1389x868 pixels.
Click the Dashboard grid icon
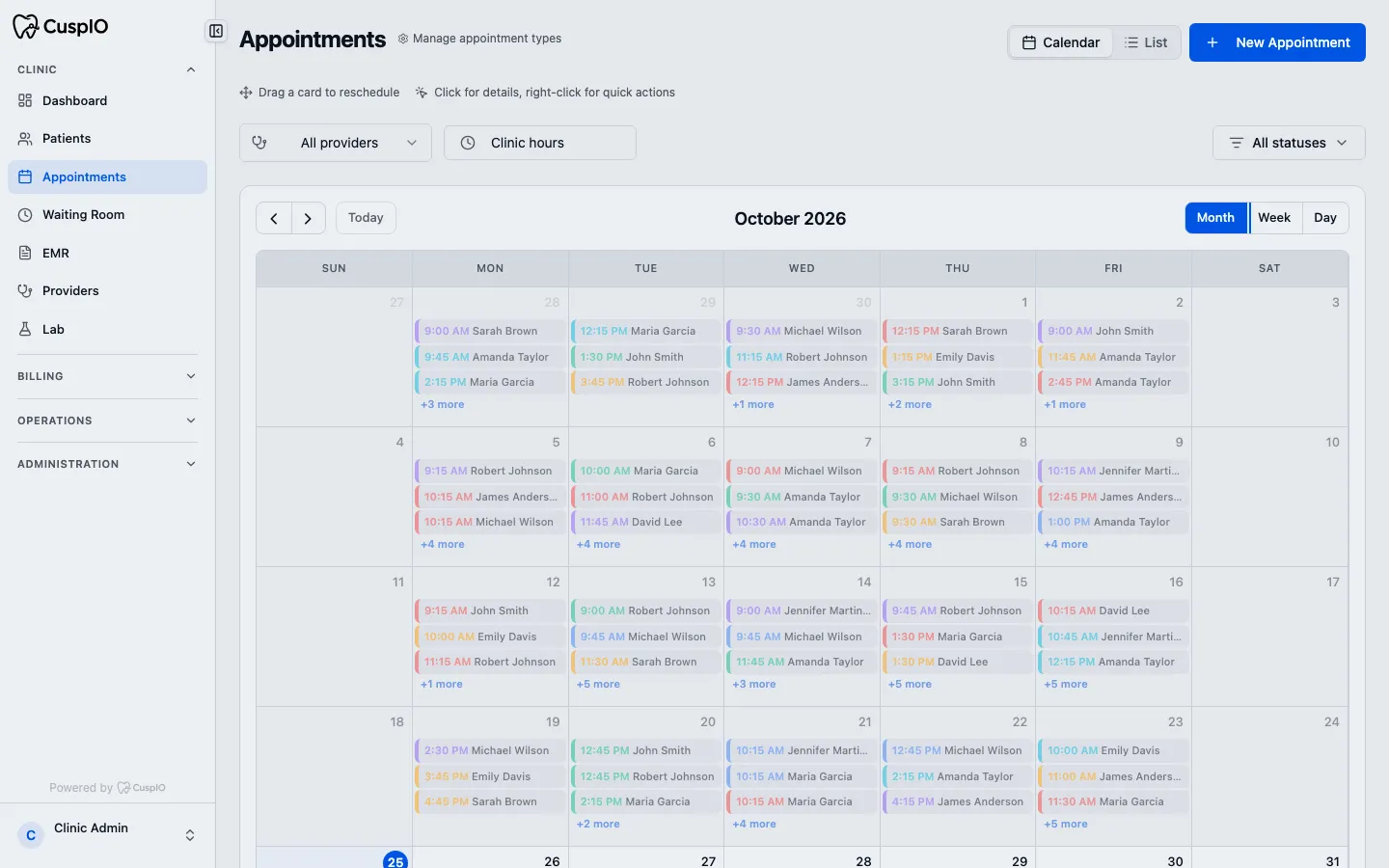pos(25,100)
